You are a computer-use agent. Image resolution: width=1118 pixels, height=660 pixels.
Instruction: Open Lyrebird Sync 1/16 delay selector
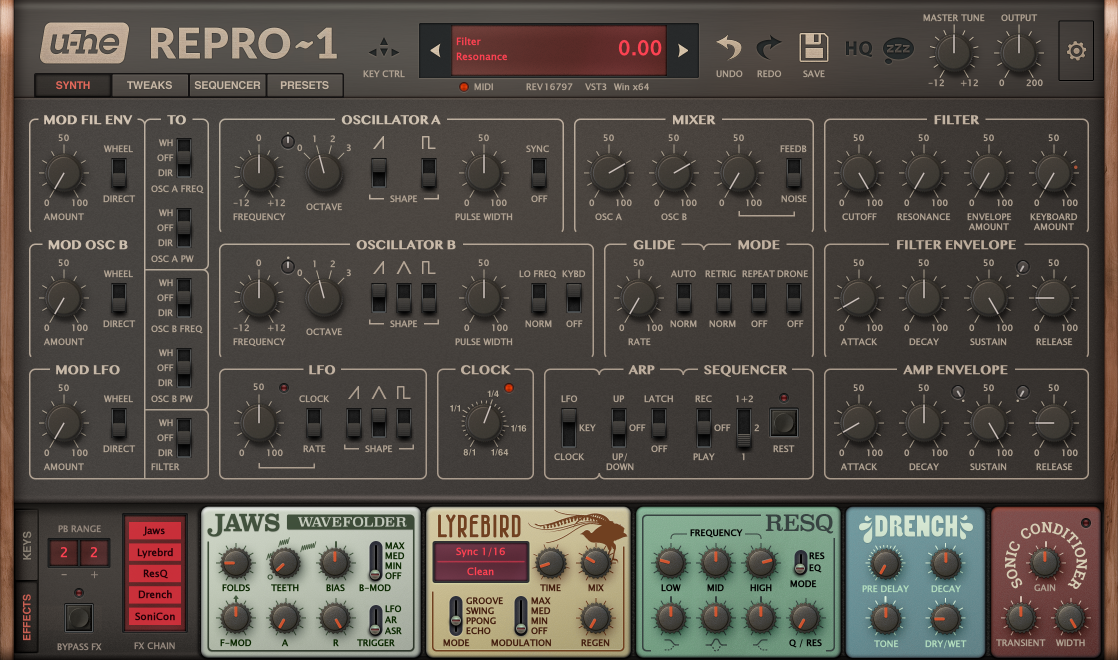click(x=480, y=551)
